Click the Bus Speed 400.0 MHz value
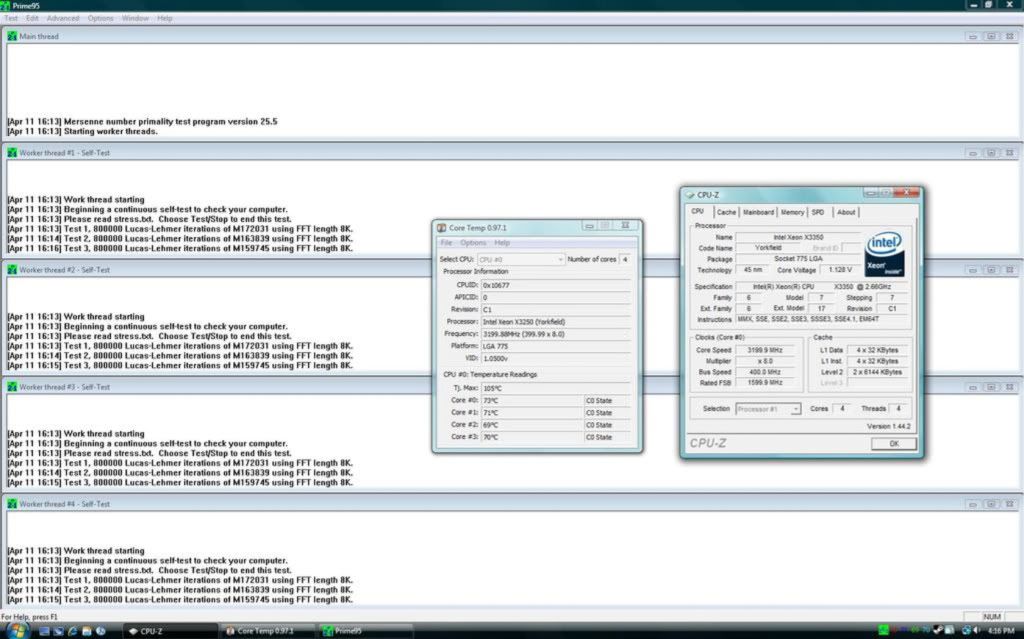 765,372
